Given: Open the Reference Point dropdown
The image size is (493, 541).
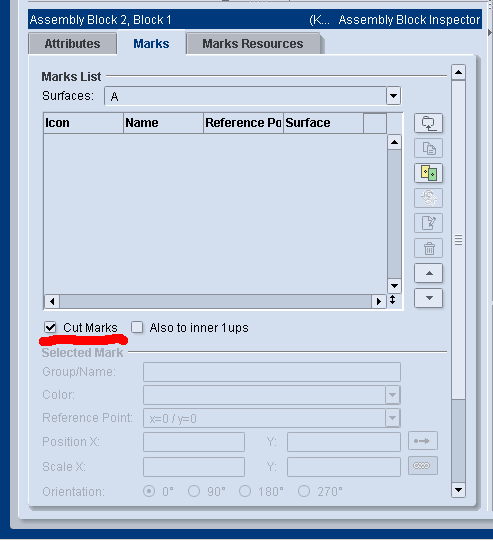Looking at the screenshot, I should pos(393,418).
